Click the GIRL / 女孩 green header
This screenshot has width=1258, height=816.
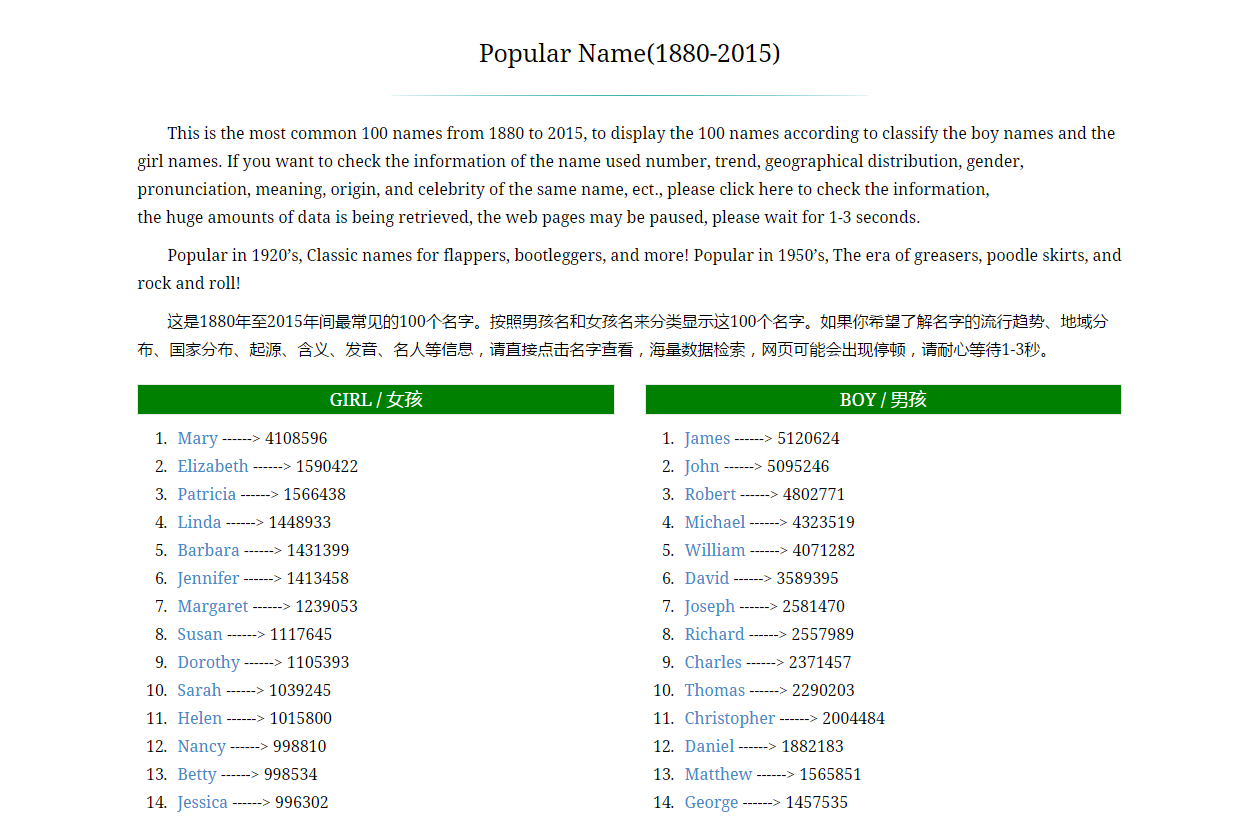tap(376, 399)
